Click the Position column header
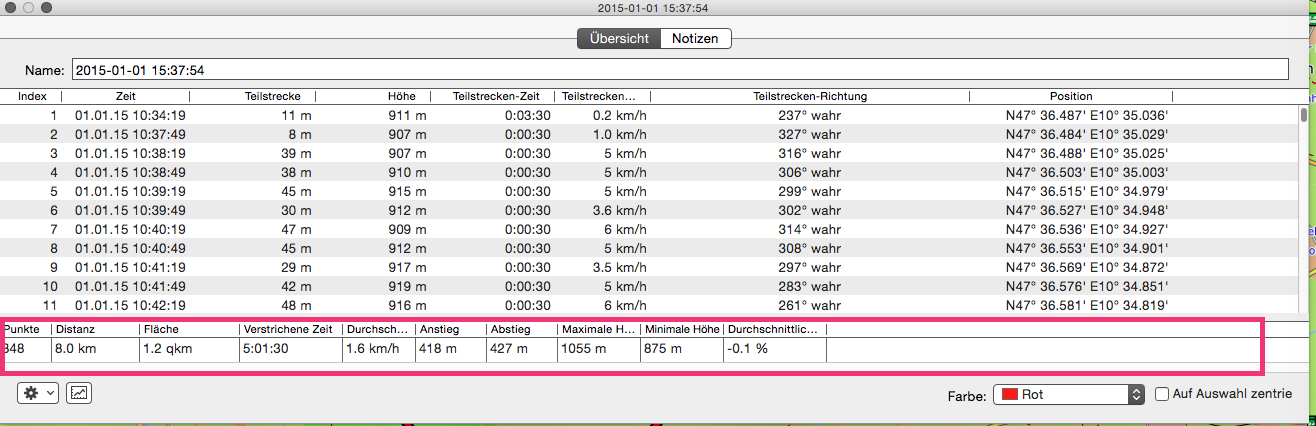This screenshot has width=1316, height=426. point(1070,96)
